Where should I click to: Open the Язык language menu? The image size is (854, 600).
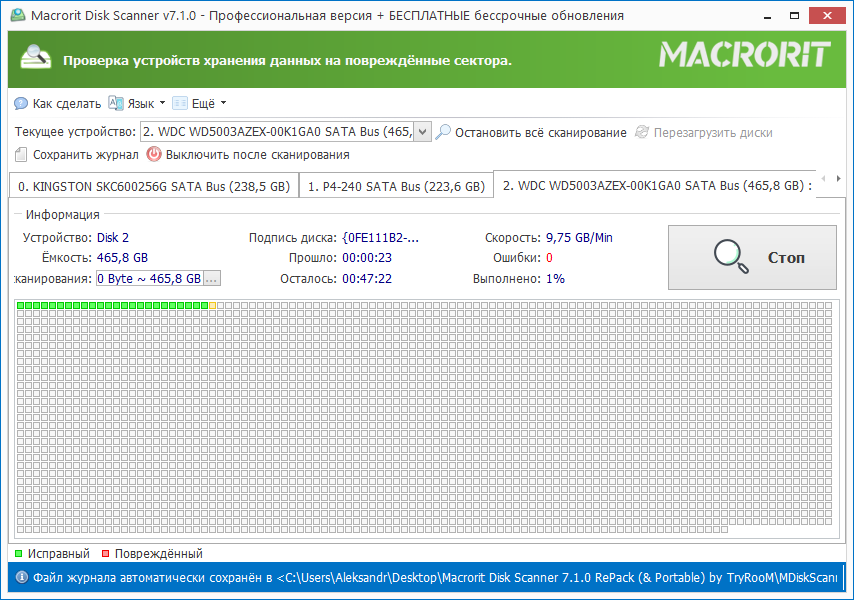145,103
